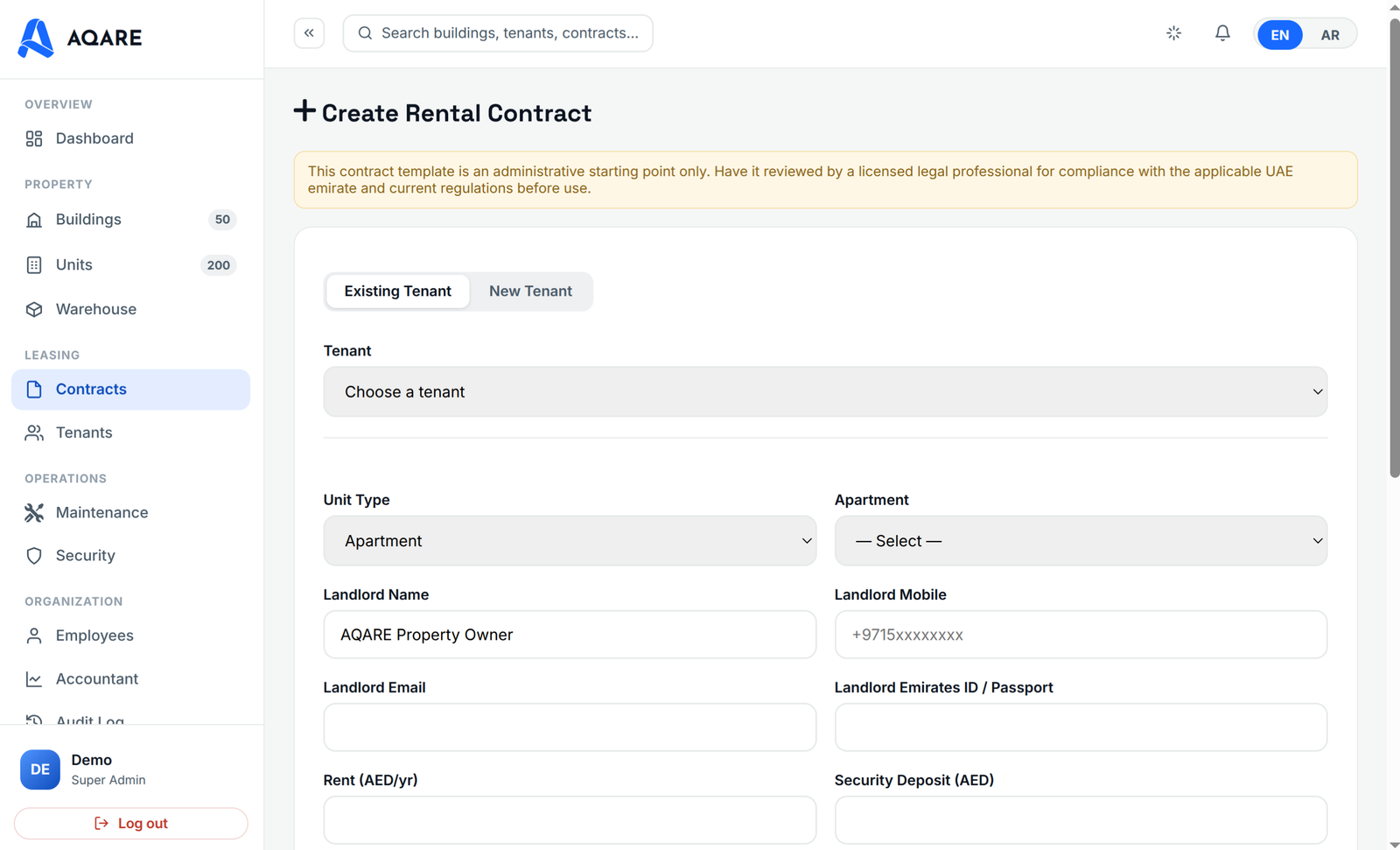
Task: Open Warehouse page link
Action: 130,309
